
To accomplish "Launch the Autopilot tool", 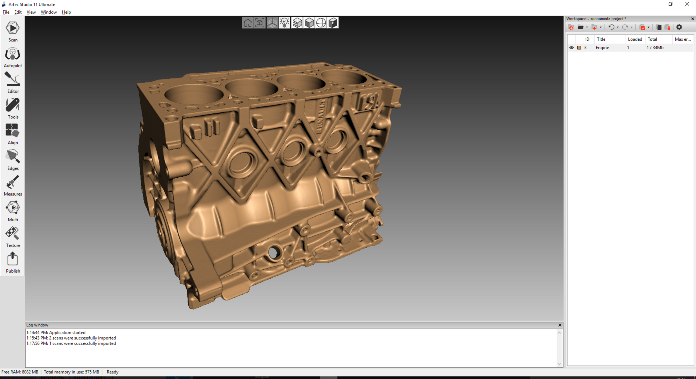I will click(12, 57).
